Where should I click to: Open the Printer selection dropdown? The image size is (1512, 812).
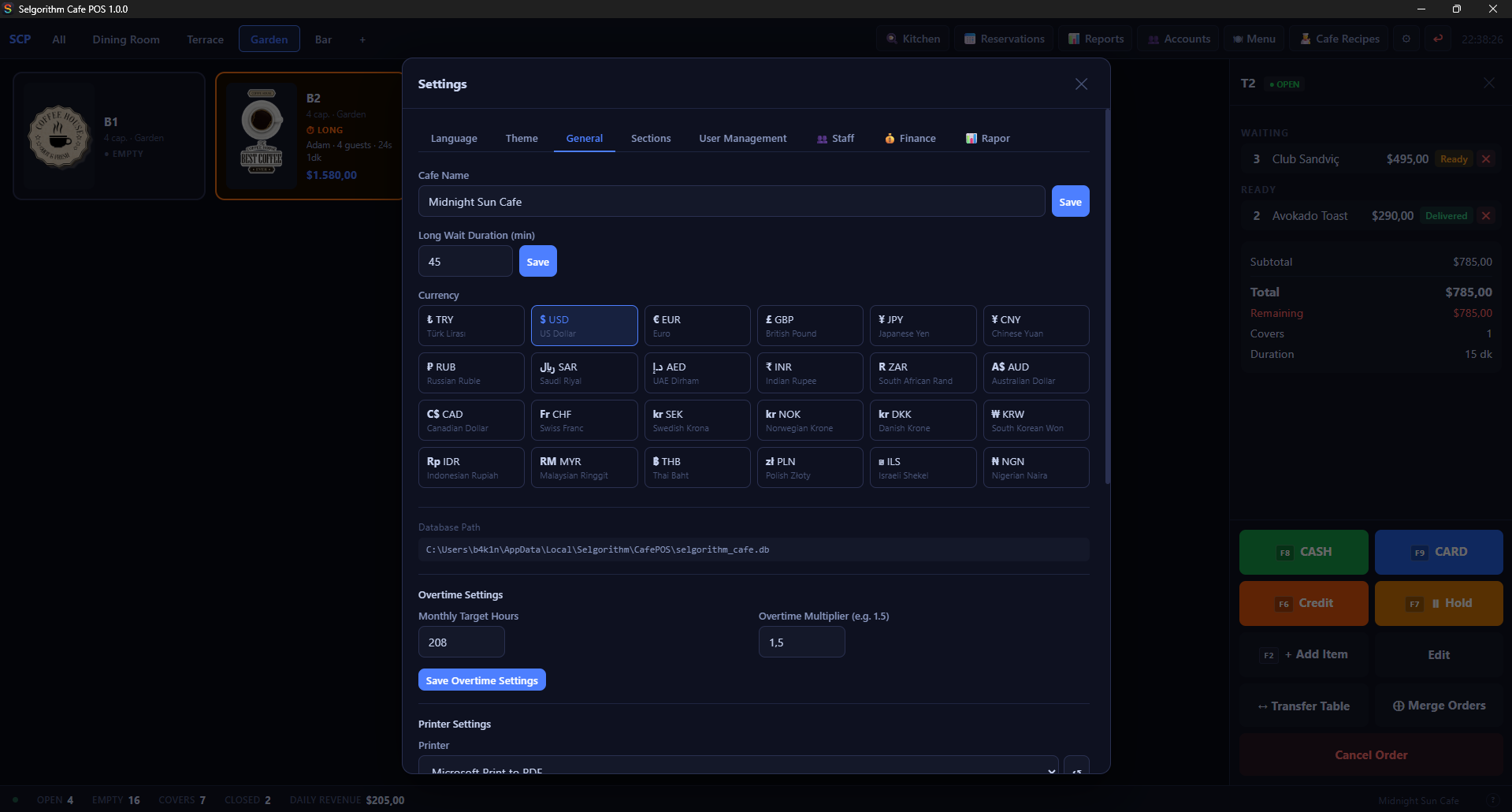coord(738,765)
